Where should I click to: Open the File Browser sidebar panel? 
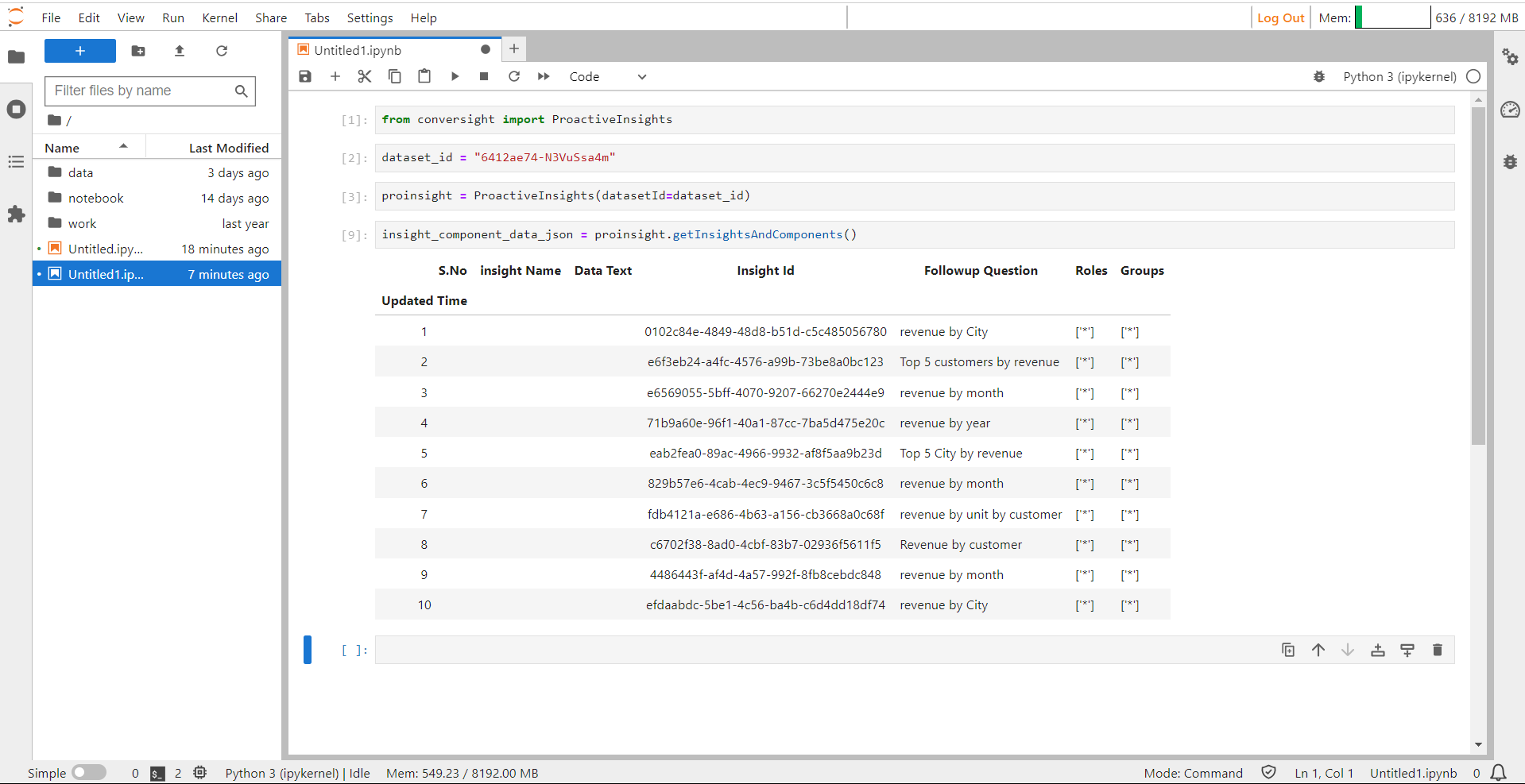click(16, 56)
